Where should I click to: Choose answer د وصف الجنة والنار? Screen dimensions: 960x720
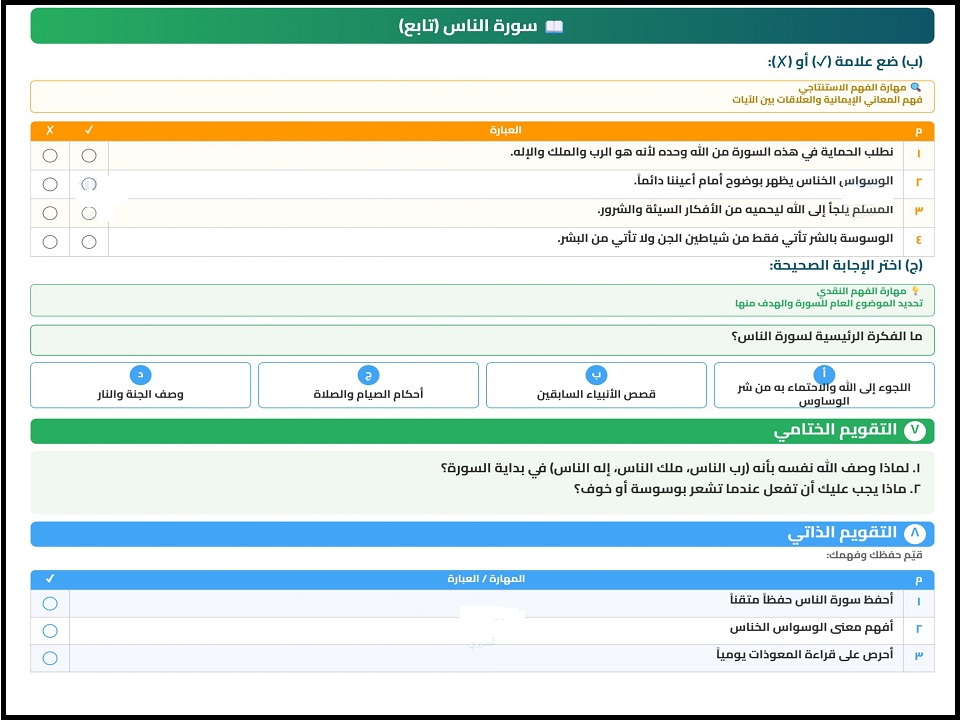coord(140,385)
